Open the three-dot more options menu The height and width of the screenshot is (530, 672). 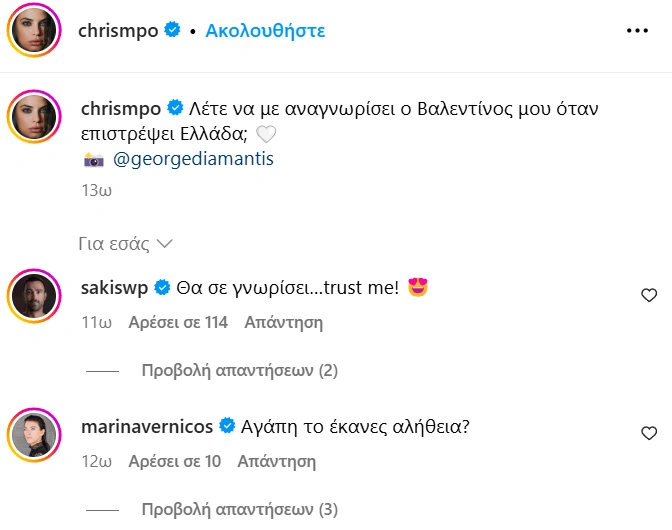coord(637,31)
